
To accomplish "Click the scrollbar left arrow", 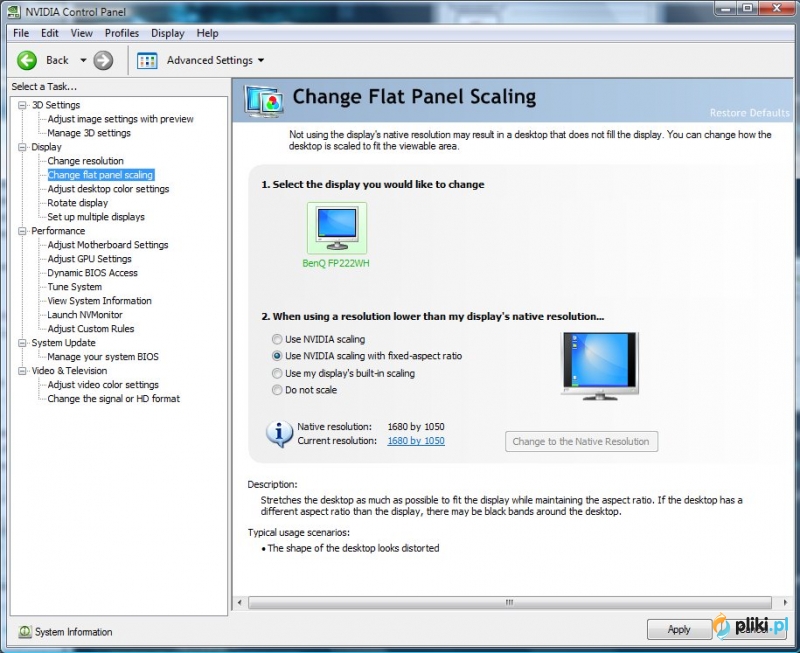I will pos(239,602).
